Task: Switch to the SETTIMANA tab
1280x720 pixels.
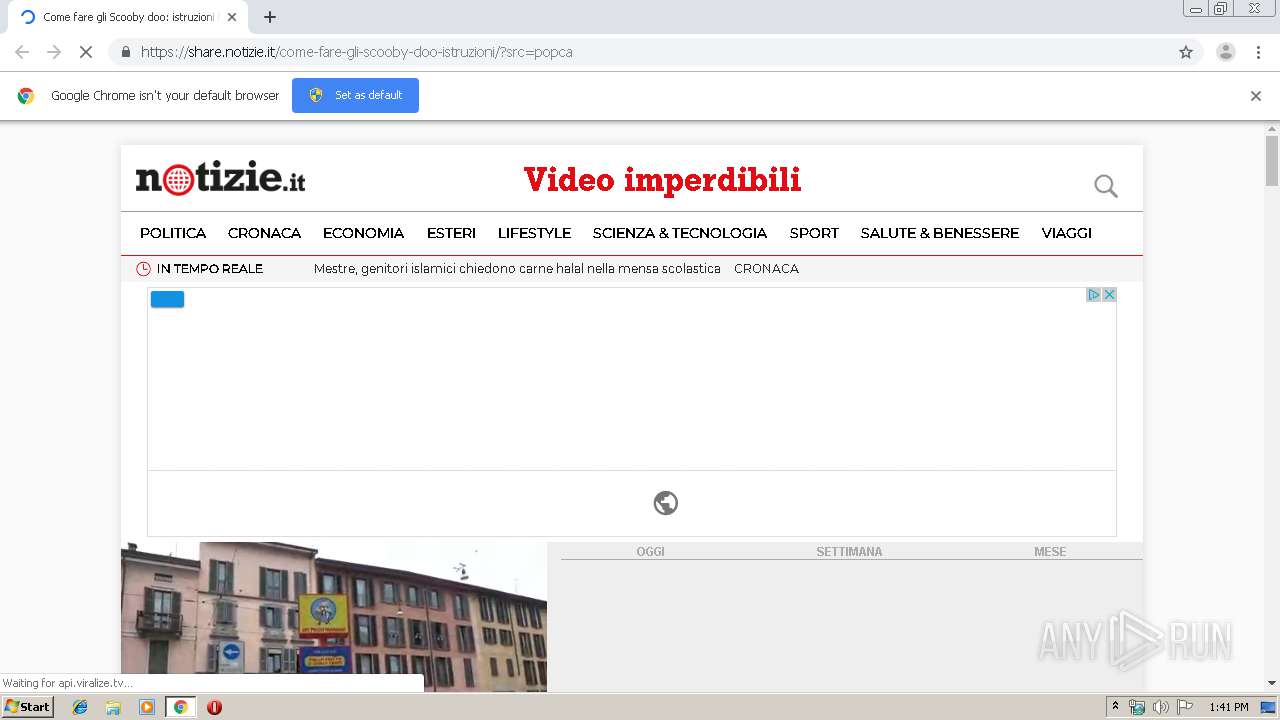Action: 849,552
